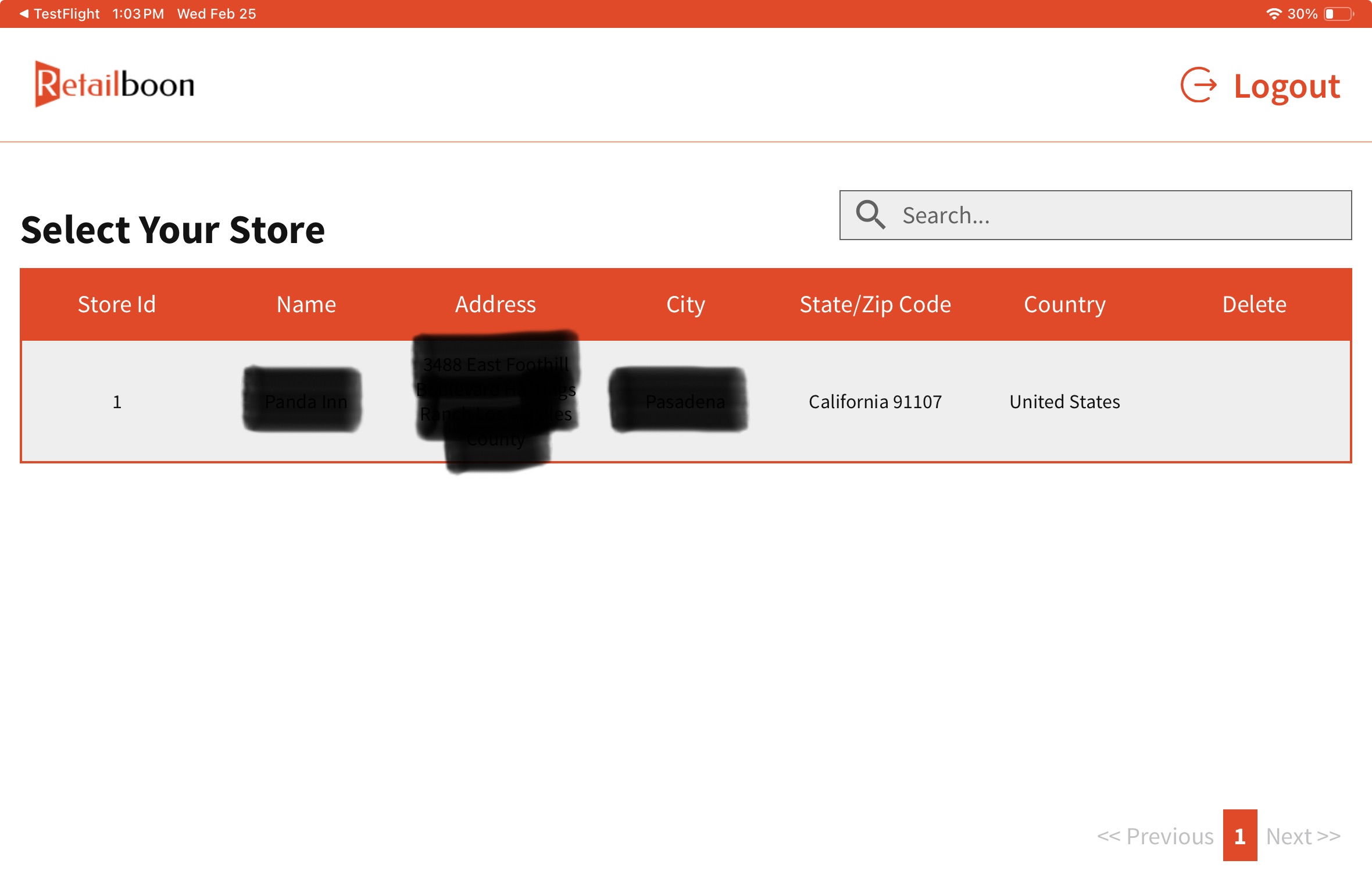This screenshot has width=1372, height=871.
Task: Click the Country column header
Action: coord(1064,304)
